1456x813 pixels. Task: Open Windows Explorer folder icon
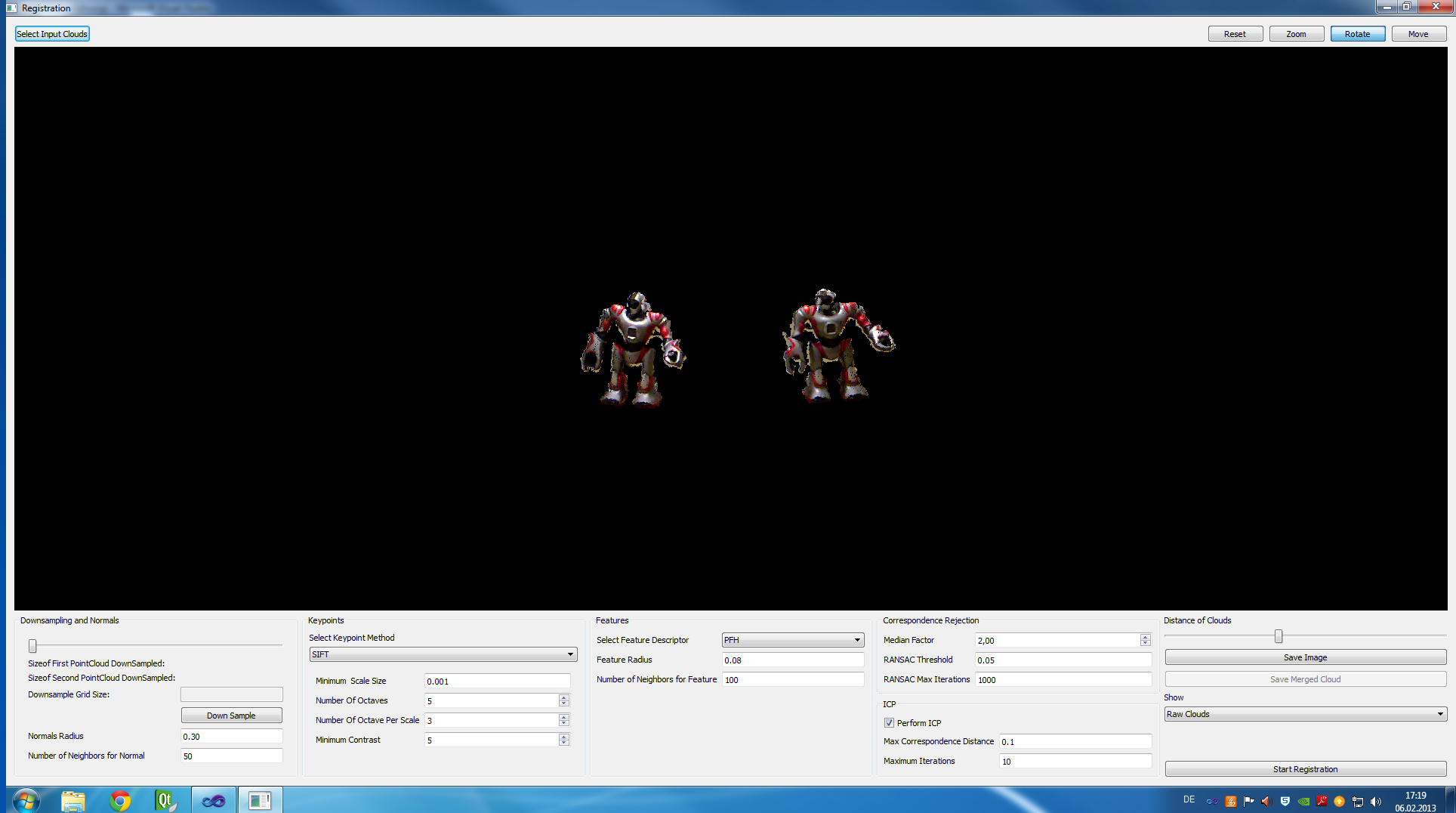(x=73, y=800)
